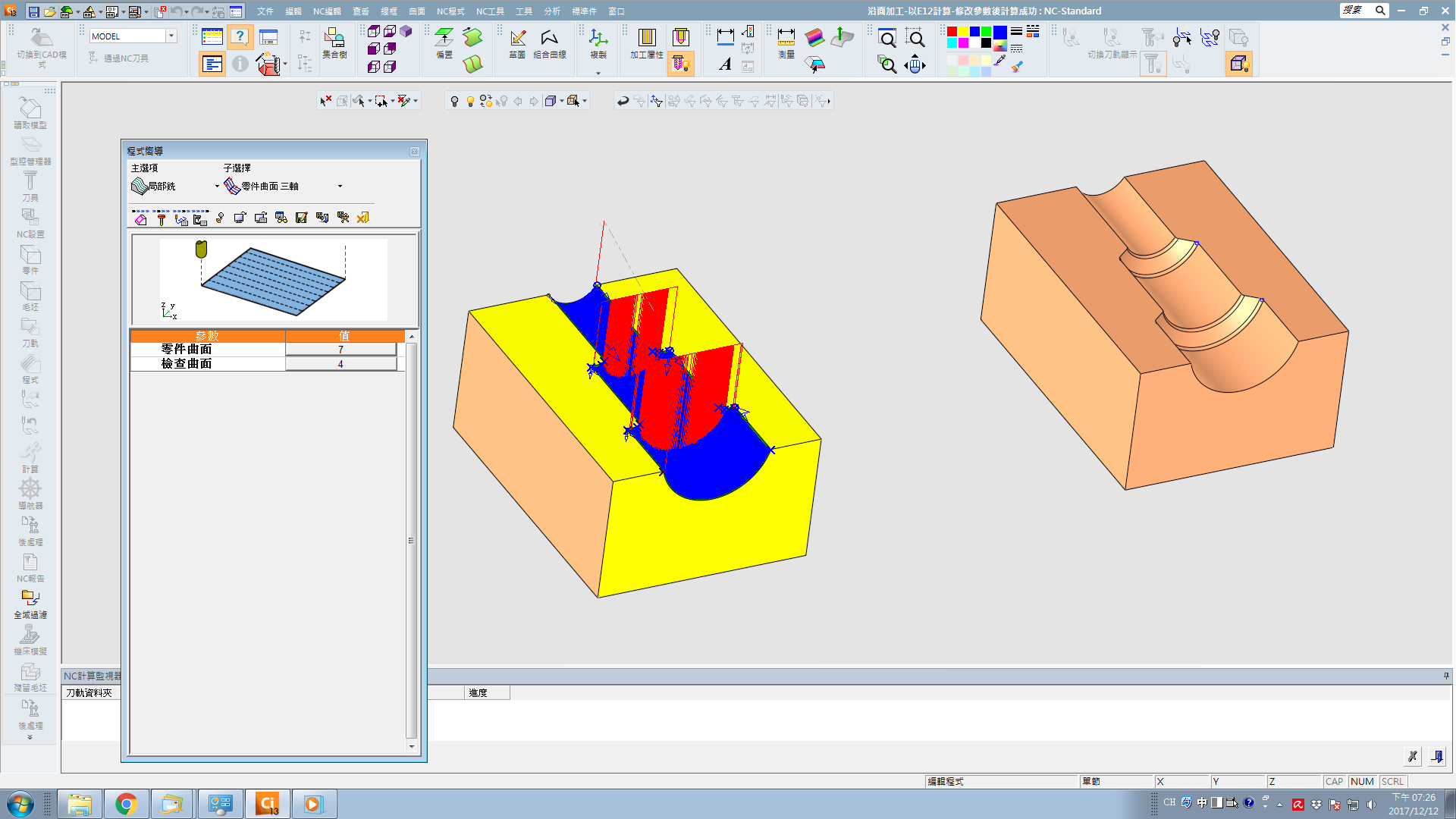Expand the 子選擇 零件曲面 三軸 dropdown
The image size is (1456, 819).
click(x=340, y=186)
